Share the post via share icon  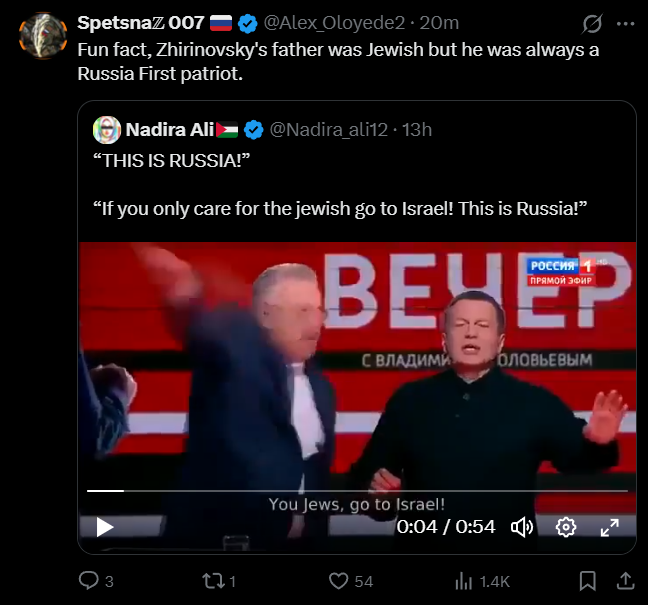pyautogui.click(x=624, y=581)
